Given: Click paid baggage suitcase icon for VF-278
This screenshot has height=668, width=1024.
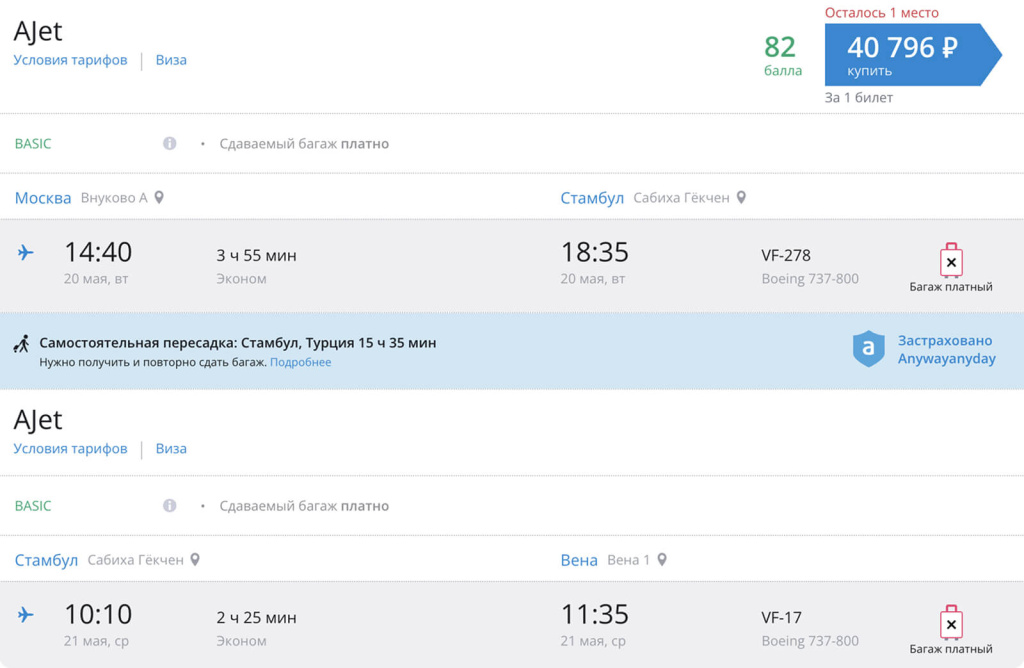Looking at the screenshot, I should [x=952, y=261].
